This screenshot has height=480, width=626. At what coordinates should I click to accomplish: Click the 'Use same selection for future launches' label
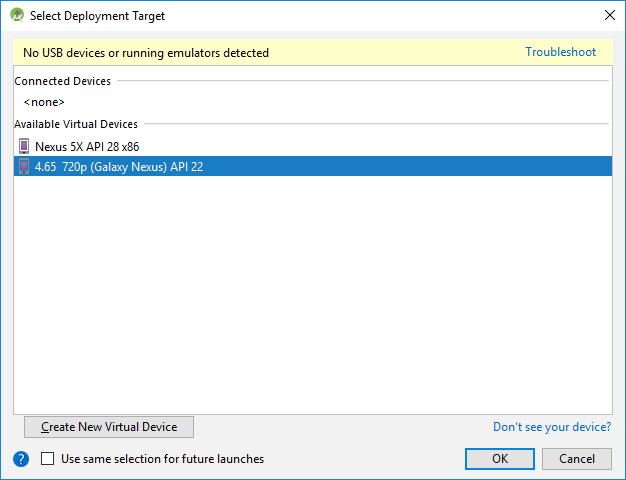tap(162, 459)
